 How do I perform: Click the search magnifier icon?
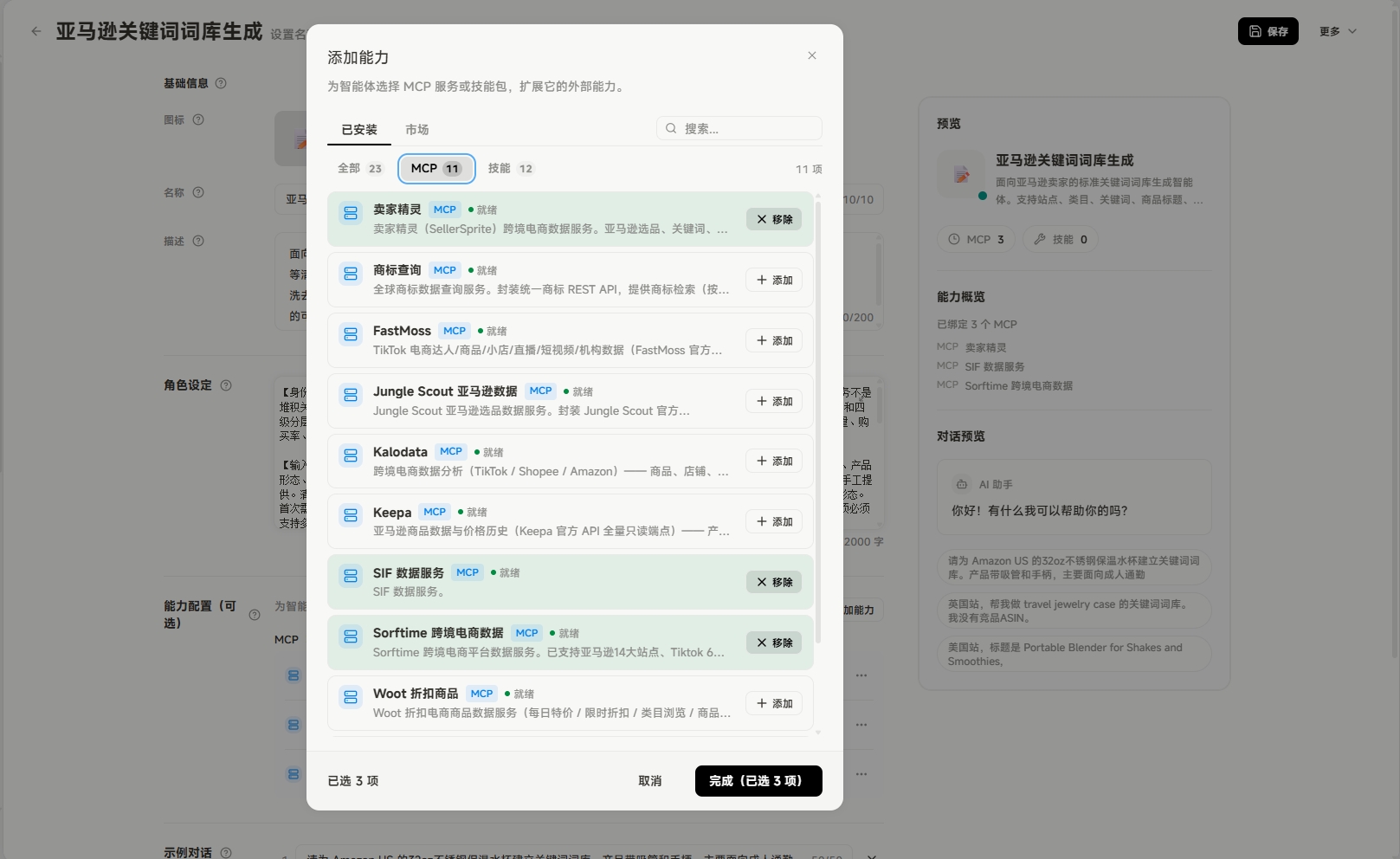click(671, 128)
